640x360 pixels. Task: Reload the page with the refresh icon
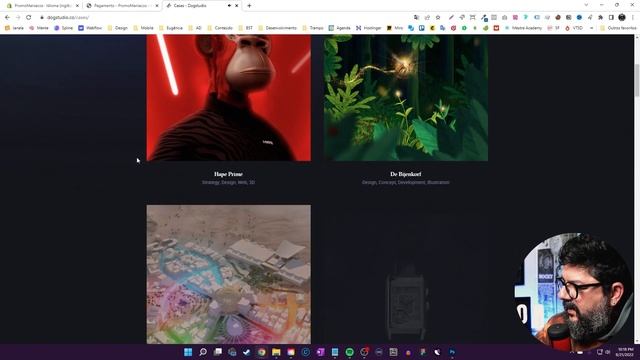pos(29,18)
